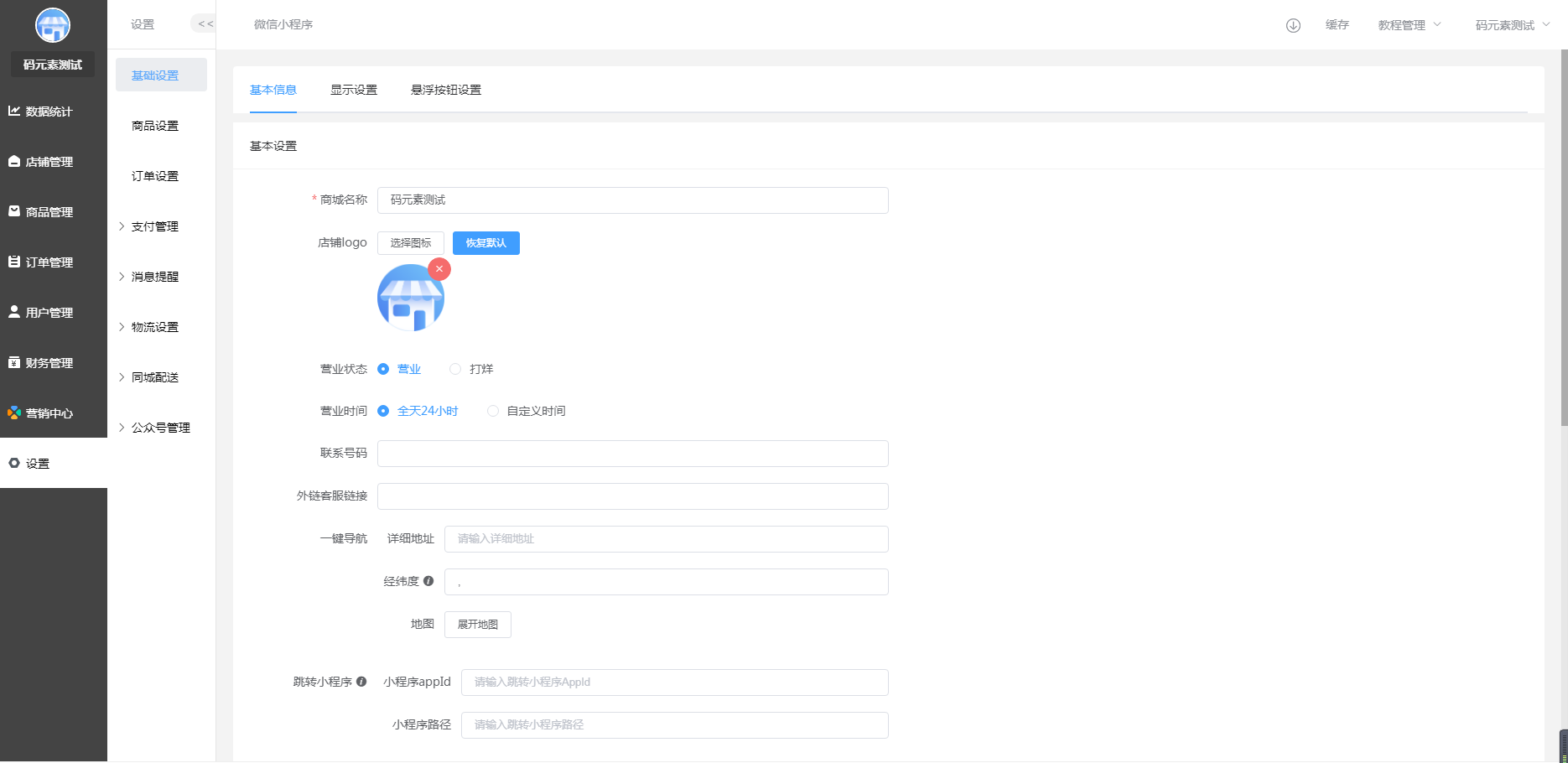Viewport: 1568px width, 763px height.
Task: Click the 恢复默认 button
Action: (486, 243)
